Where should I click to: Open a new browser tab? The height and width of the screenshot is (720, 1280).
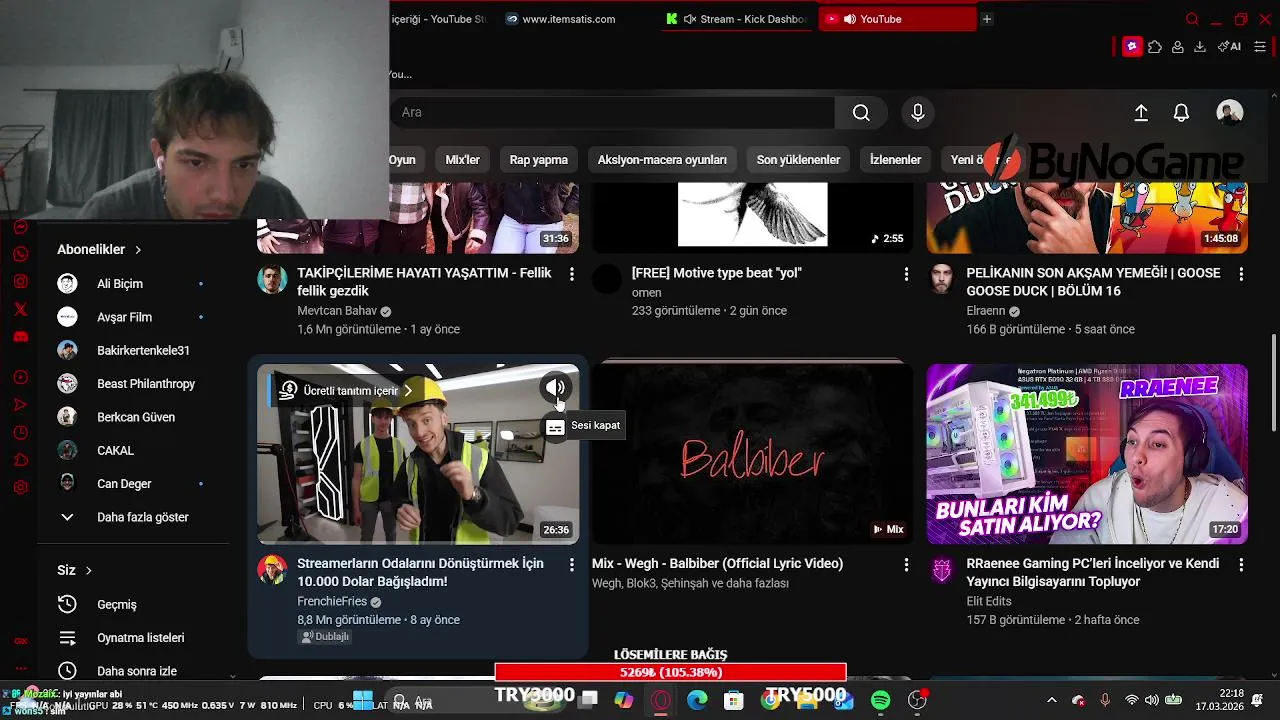click(986, 19)
